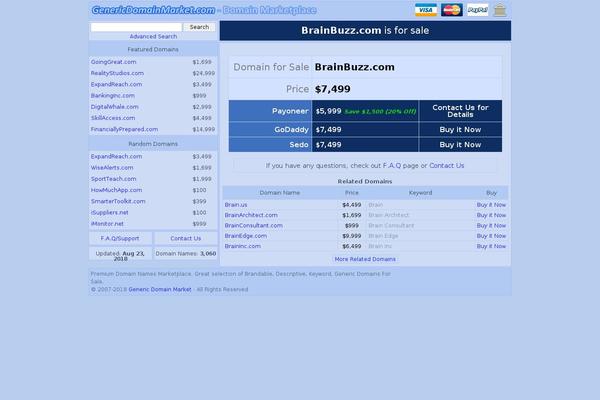Click Buy it Now for BrainEdge.com

tap(491, 236)
